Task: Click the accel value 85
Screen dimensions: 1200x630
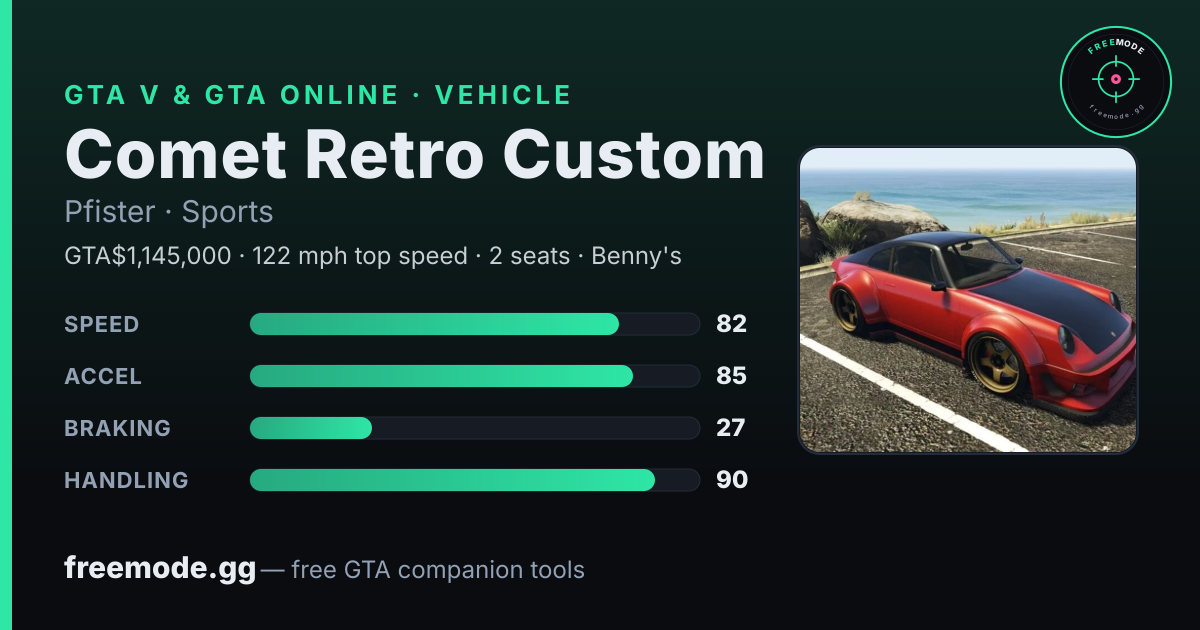Action: click(731, 376)
